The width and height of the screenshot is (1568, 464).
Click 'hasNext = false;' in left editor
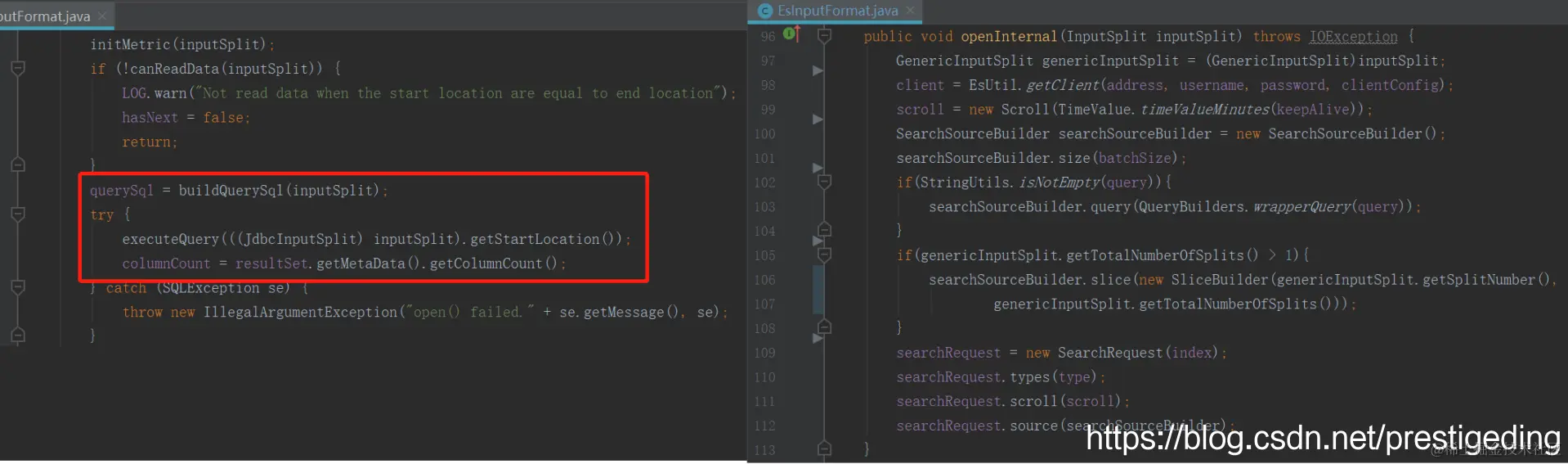click(x=186, y=117)
